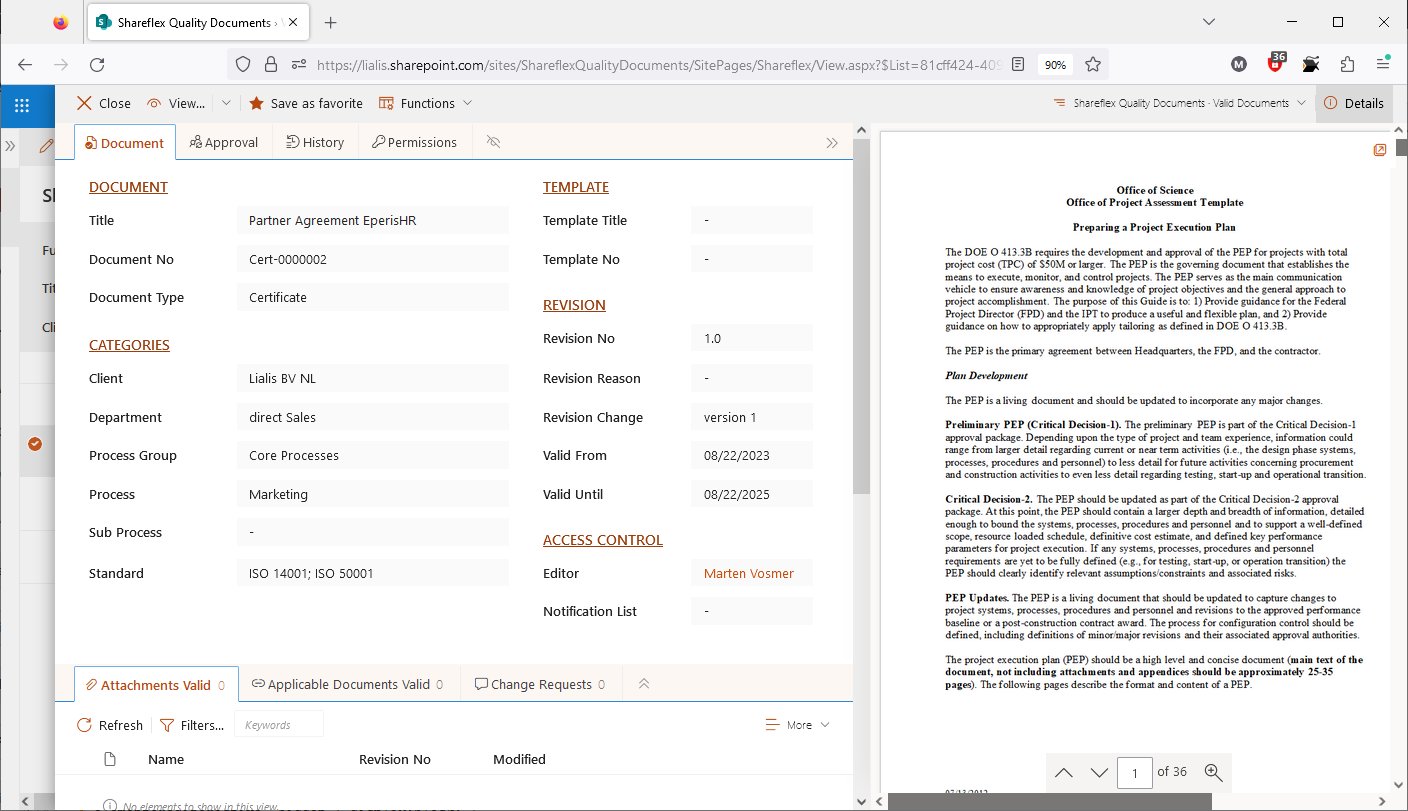Click the Keywords search field
This screenshot has width=1408, height=811.
click(x=279, y=725)
